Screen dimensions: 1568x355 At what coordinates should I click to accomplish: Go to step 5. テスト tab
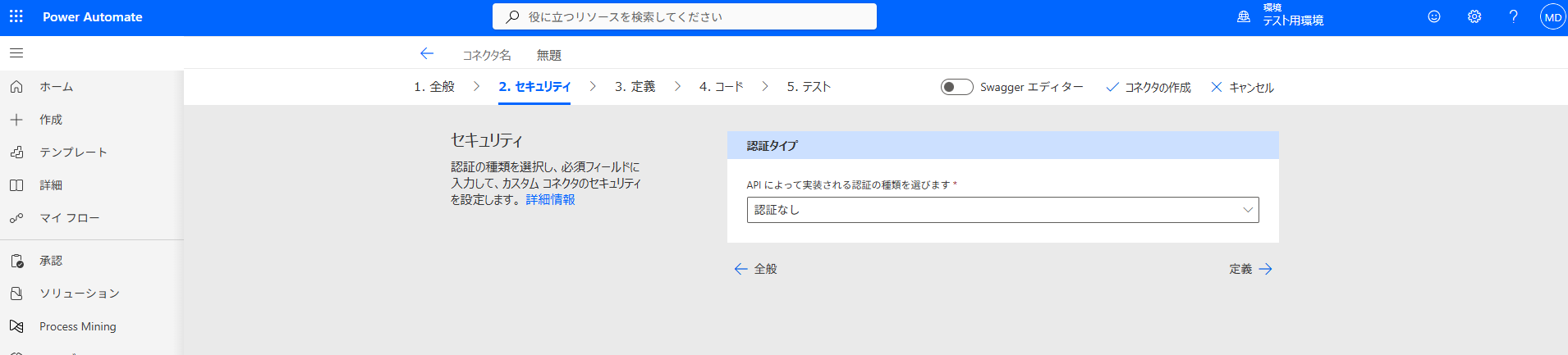809,86
